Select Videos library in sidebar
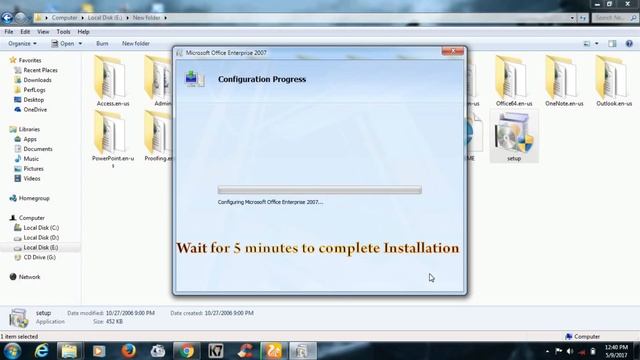Viewport: 640px width, 360px height. tap(31, 178)
